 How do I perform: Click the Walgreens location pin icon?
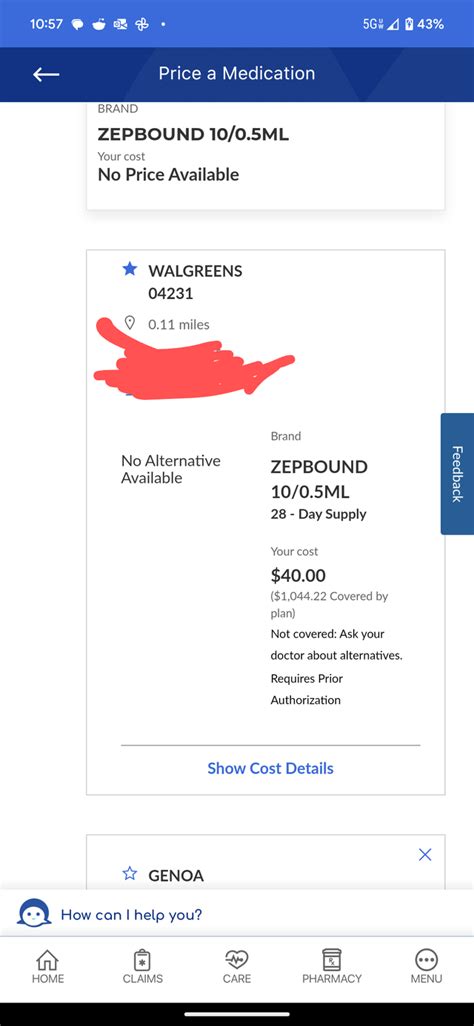point(130,323)
